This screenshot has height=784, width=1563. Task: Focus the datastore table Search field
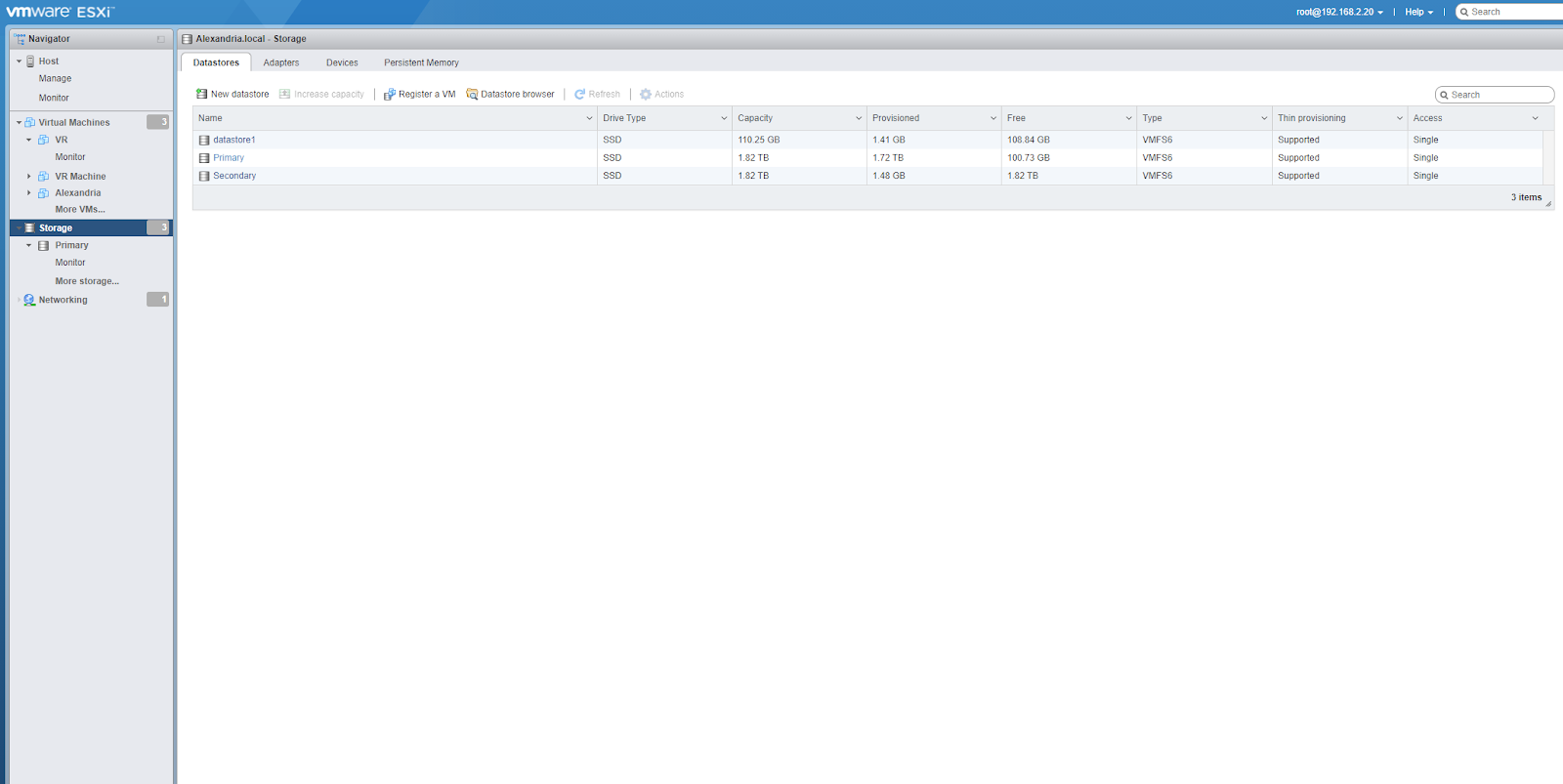click(x=1495, y=95)
